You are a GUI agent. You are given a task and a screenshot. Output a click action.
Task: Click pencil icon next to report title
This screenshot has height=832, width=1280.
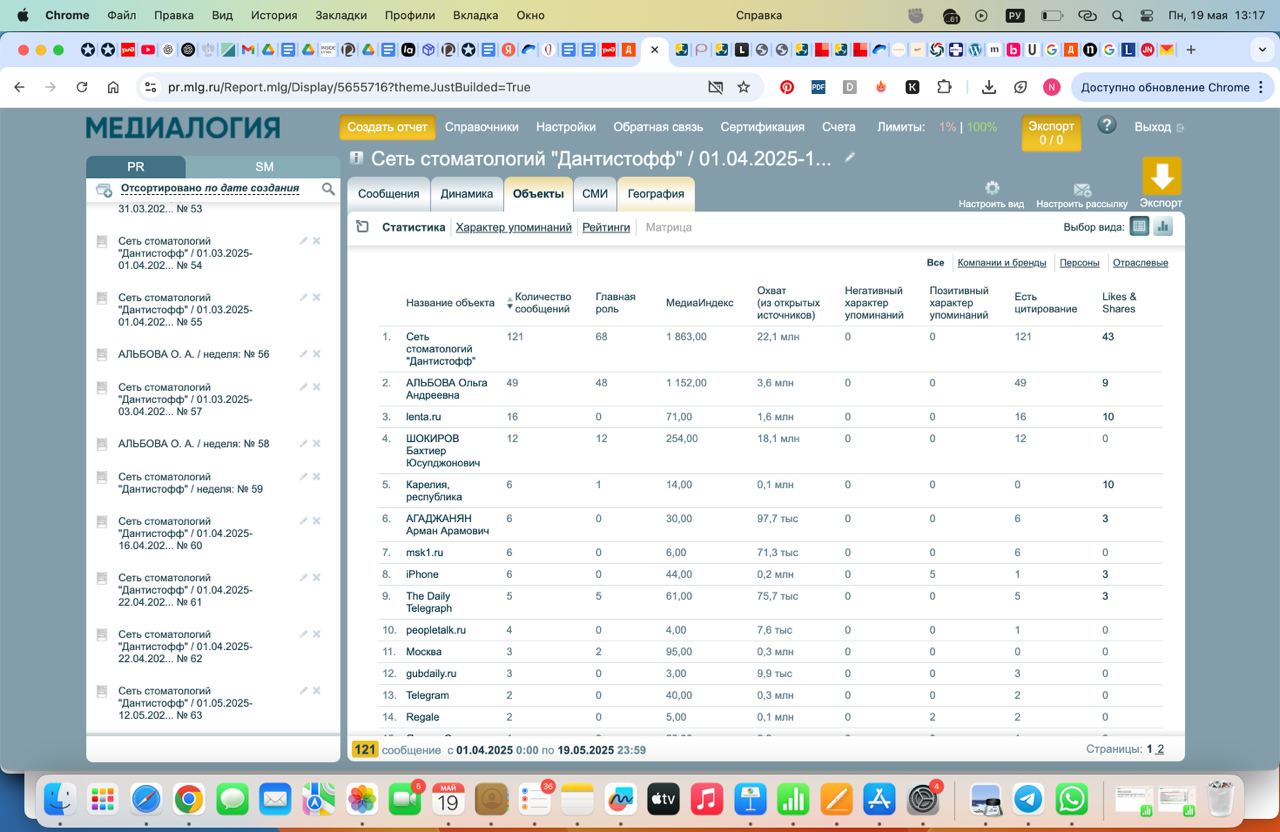pyautogui.click(x=850, y=158)
